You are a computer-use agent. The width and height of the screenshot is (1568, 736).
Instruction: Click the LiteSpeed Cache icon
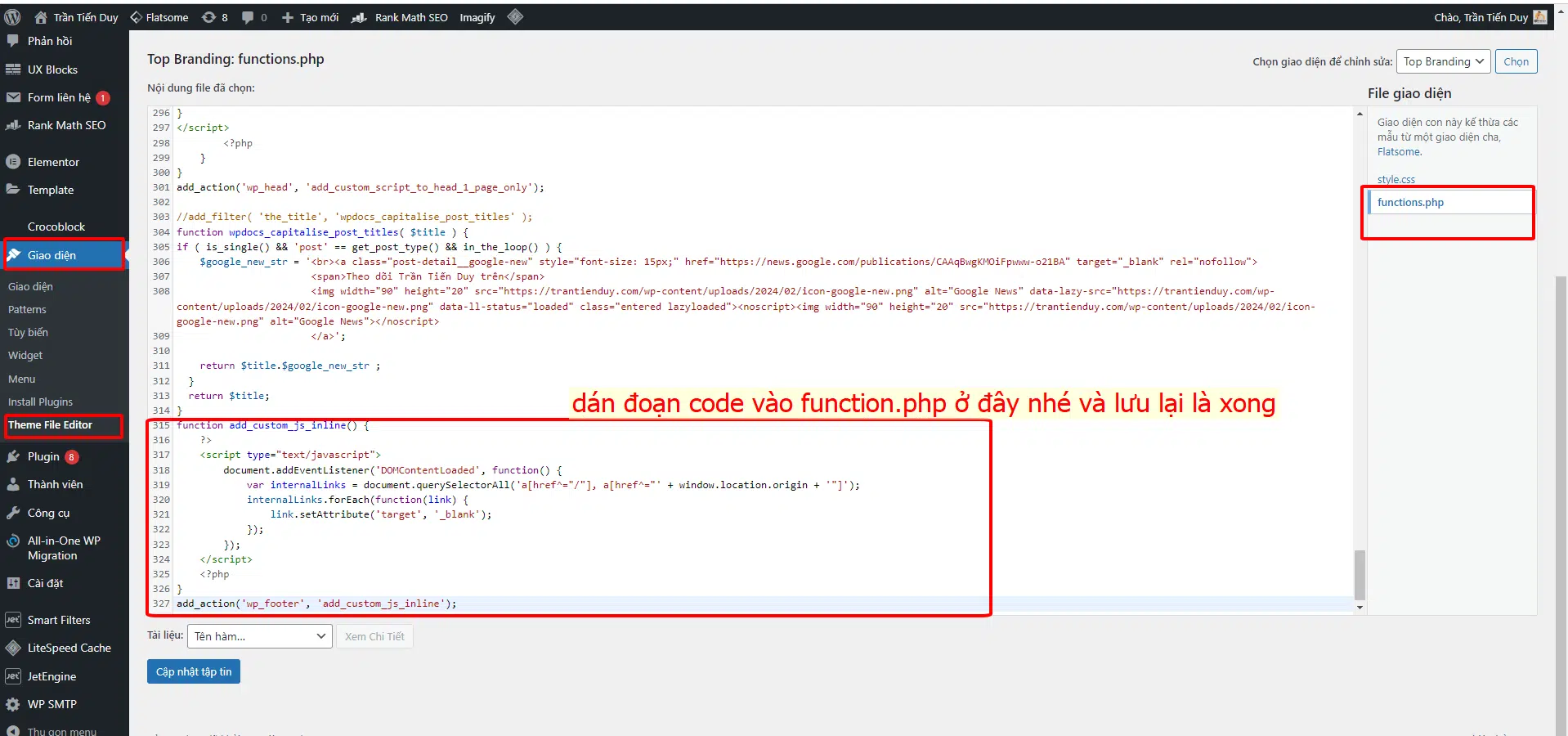[x=13, y=648]
